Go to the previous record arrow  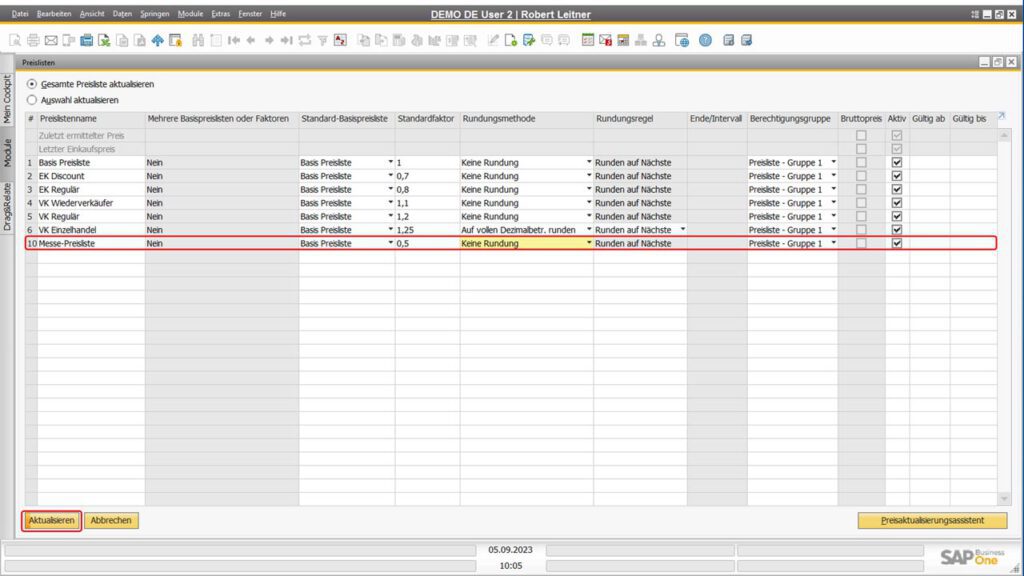(251, 40)
